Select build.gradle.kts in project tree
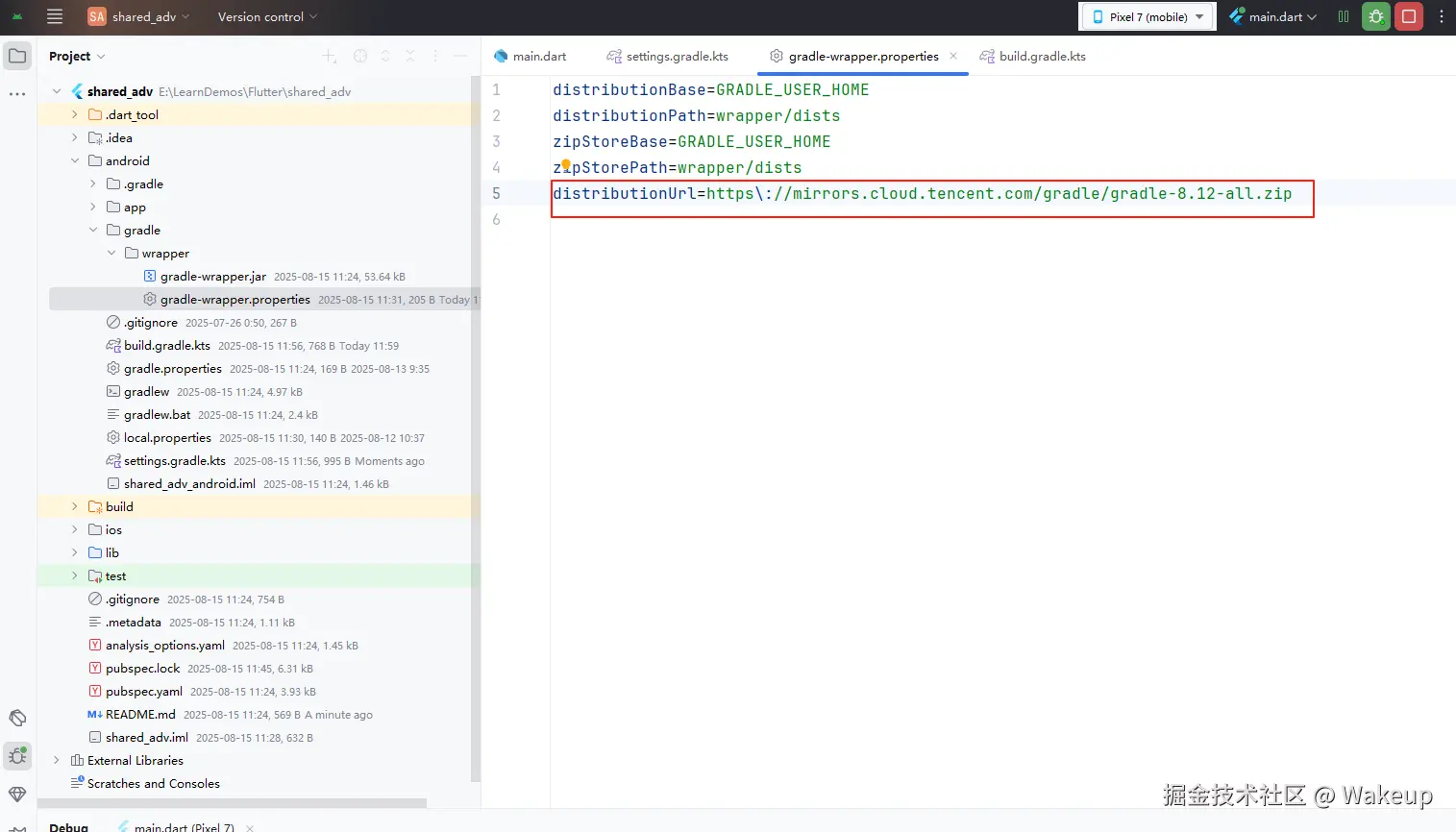The image size is (1456, 832). 167,345
